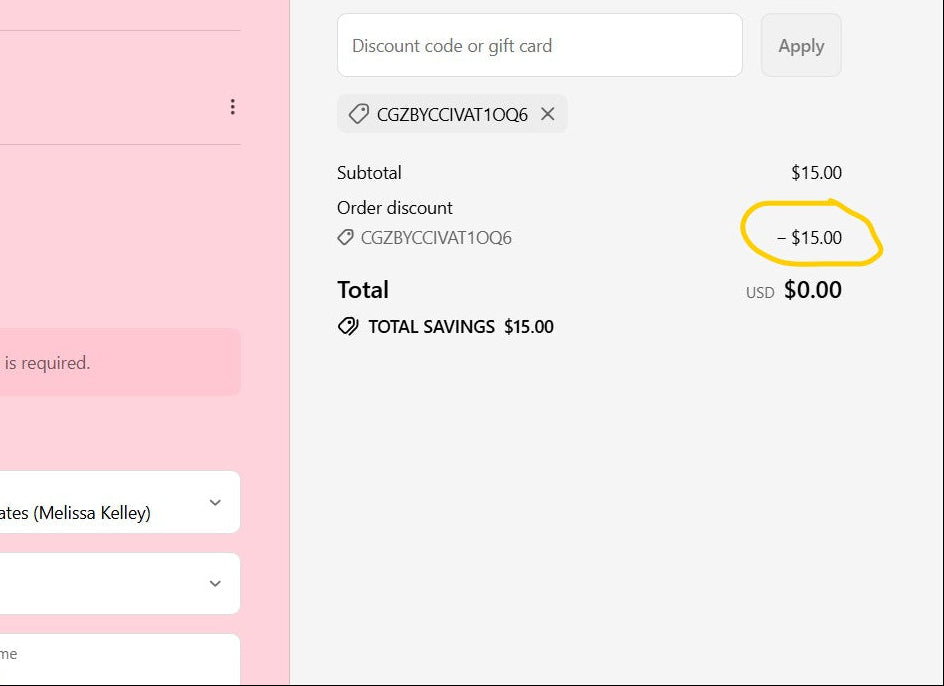Expand the dropdown below Melissa Kelley
This screenshot has height=686, width=944.
[215, 583]
